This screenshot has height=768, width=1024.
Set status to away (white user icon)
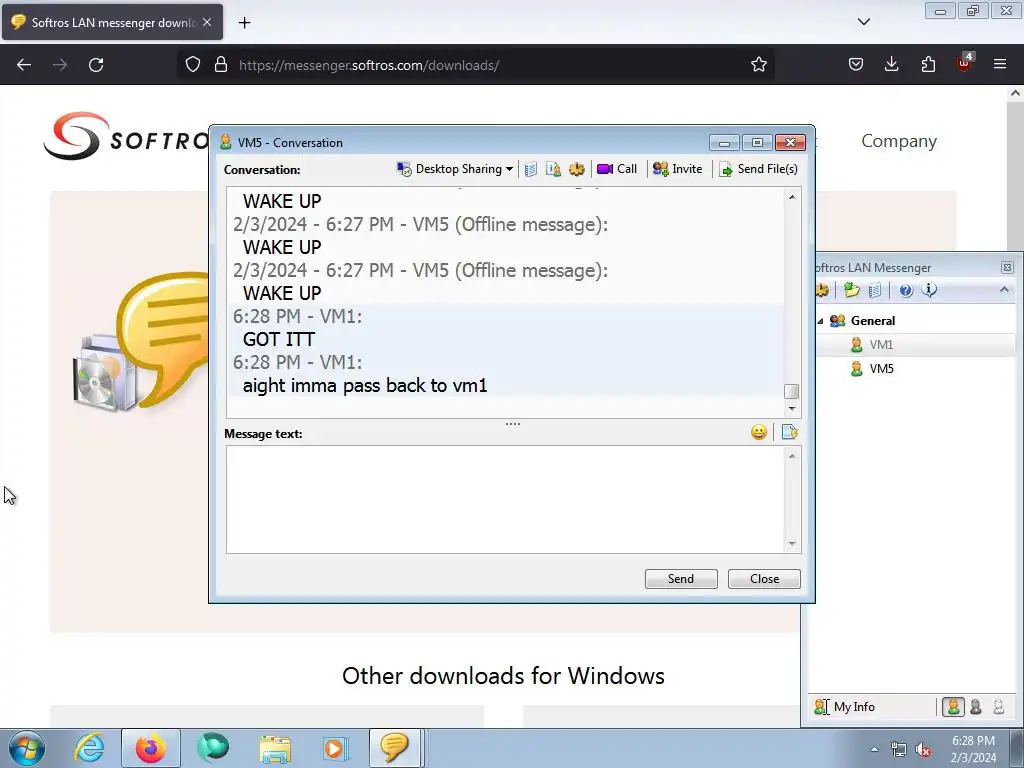[999, 707]
